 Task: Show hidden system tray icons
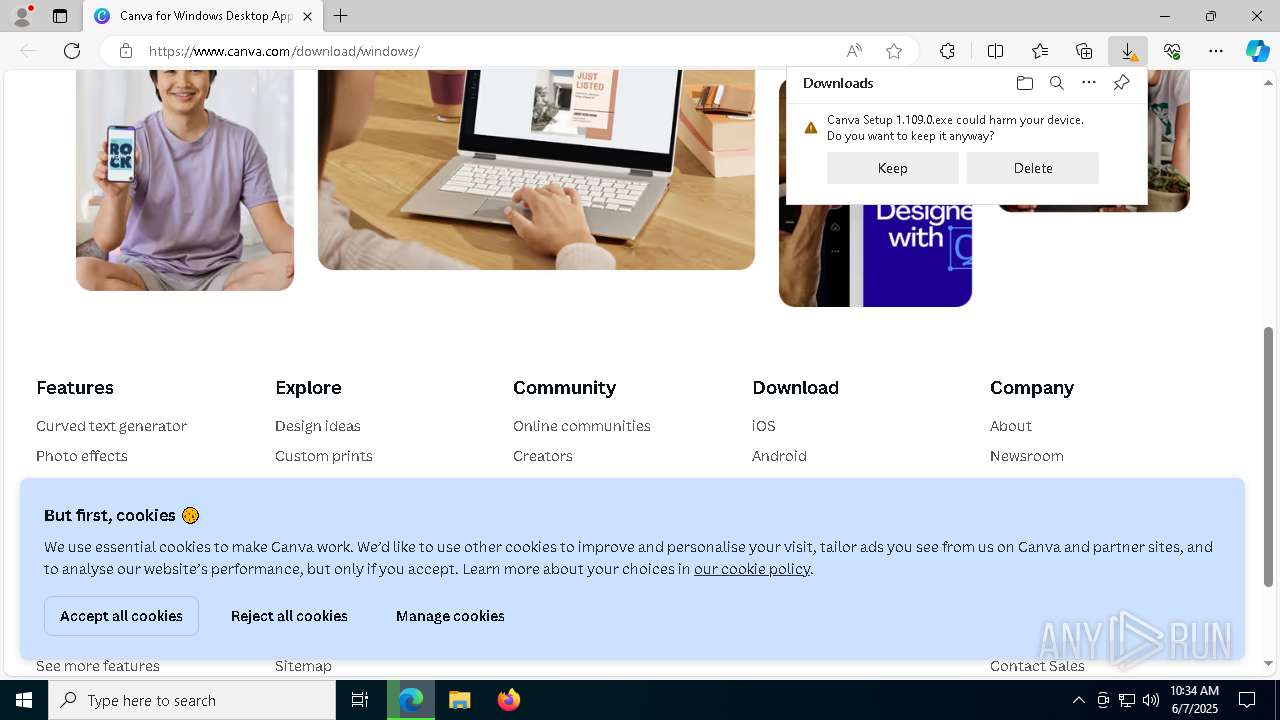pos(1078,700)
